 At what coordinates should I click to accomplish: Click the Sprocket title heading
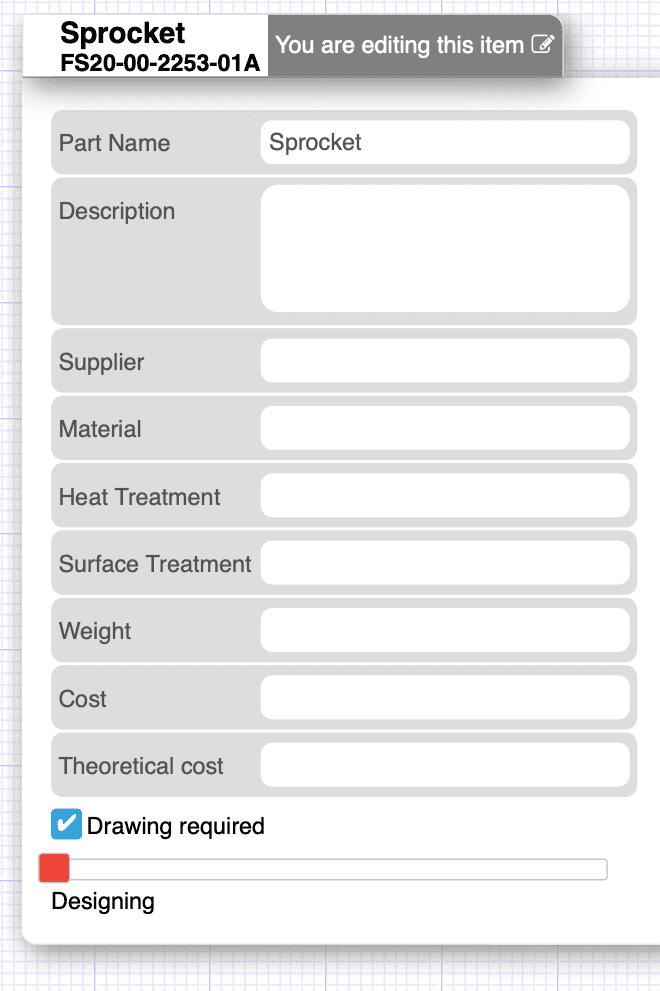(x=123, y=33)
